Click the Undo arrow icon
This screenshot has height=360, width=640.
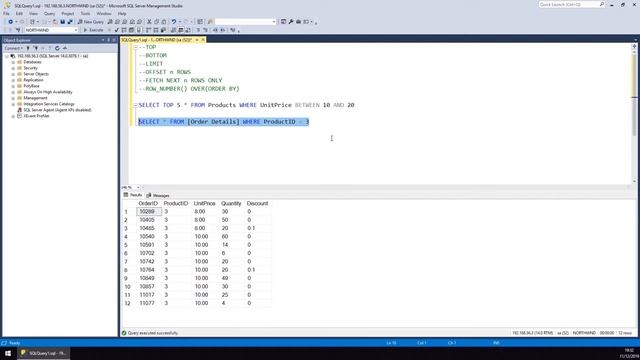(x=174, y=22)
